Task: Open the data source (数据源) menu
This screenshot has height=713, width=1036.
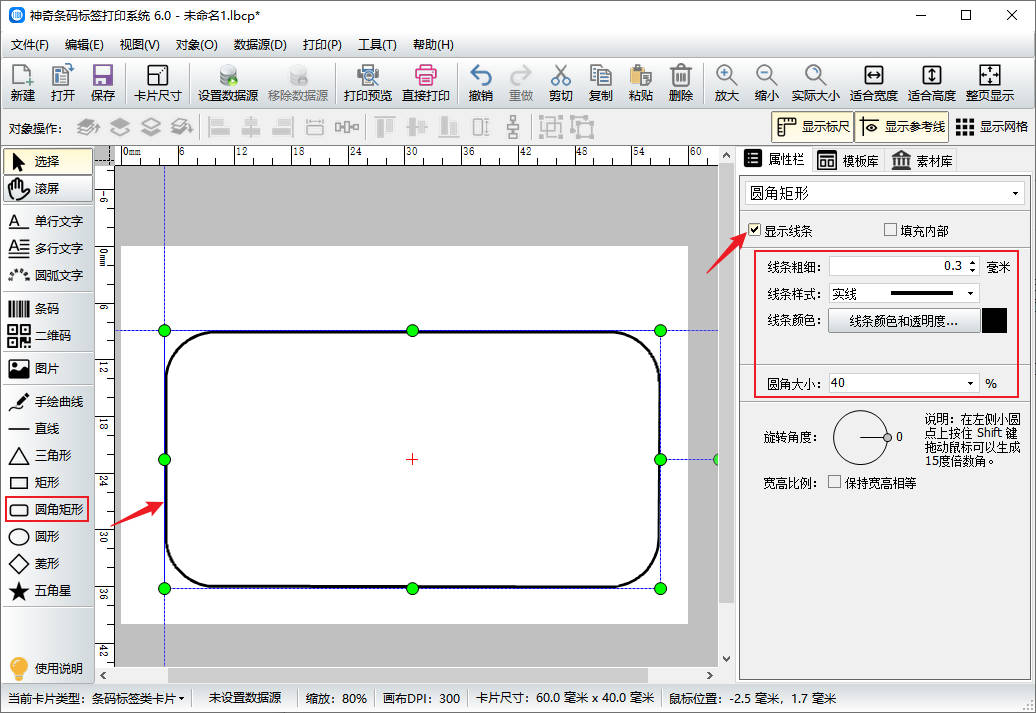Action: pos(260,45)
